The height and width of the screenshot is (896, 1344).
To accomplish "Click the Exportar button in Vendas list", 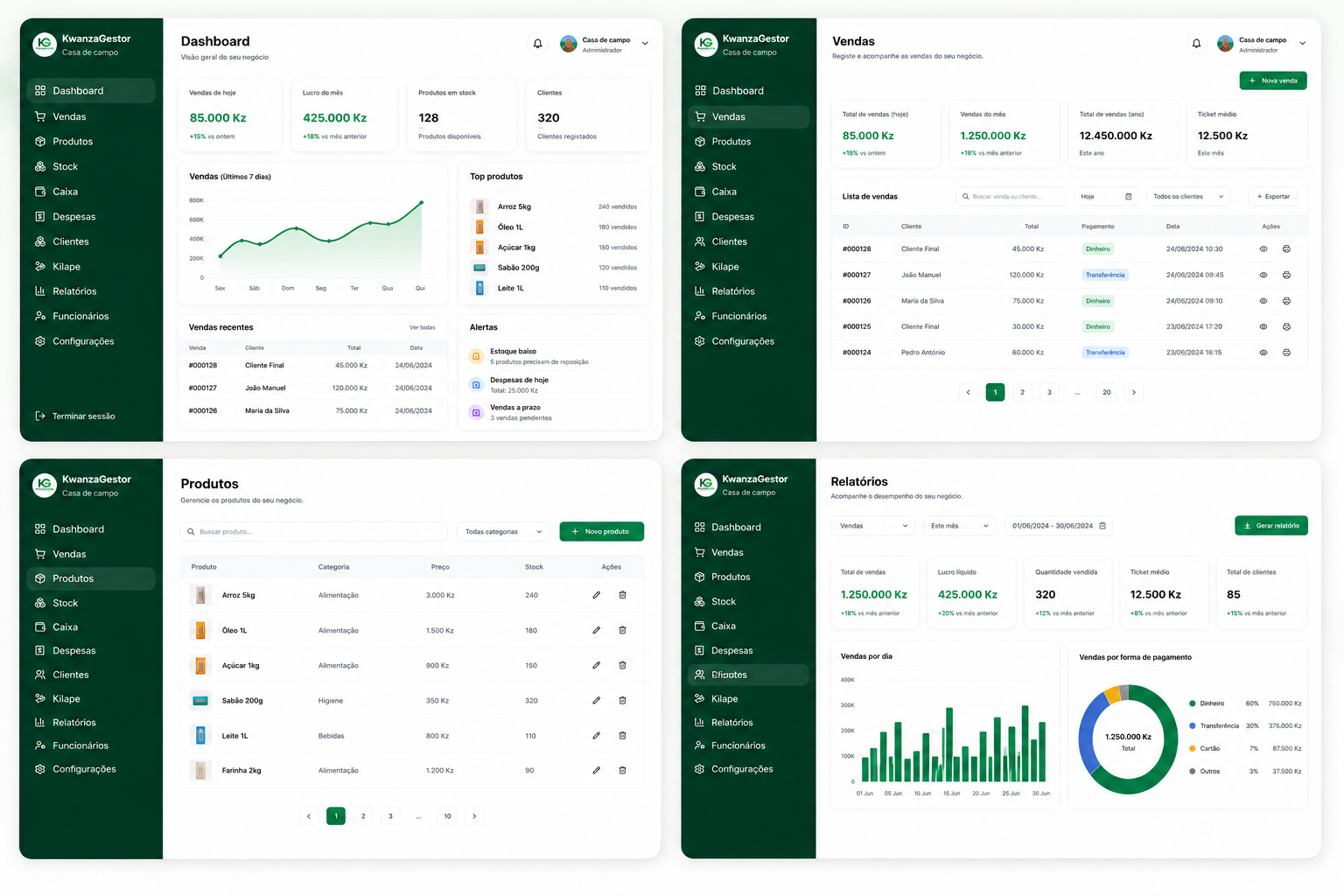I will (x=1273, y=197).
